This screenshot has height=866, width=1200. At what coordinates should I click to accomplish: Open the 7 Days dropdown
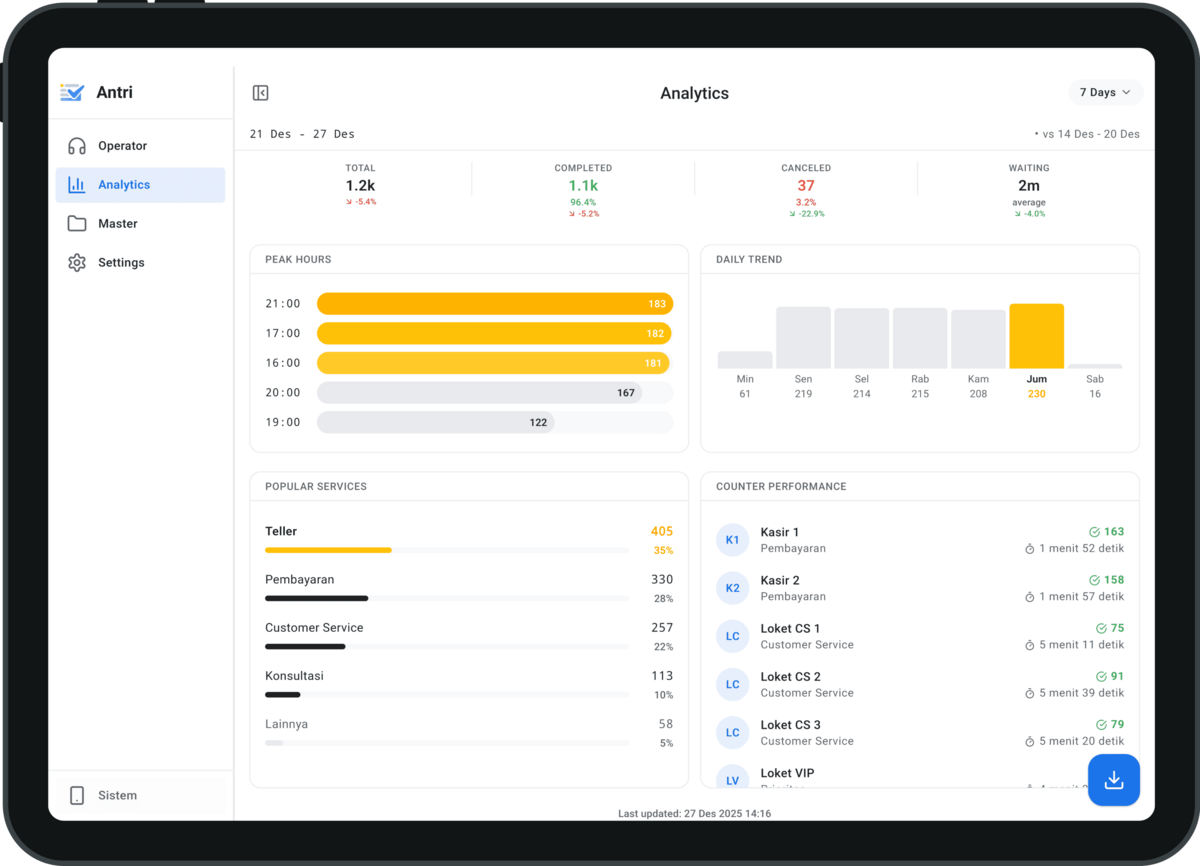[1104, 92]
